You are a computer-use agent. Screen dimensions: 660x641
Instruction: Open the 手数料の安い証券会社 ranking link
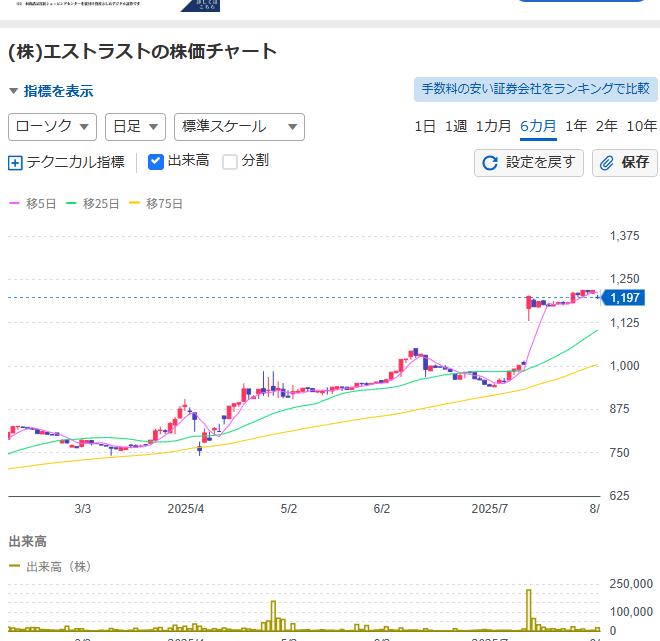pos(535,89)
